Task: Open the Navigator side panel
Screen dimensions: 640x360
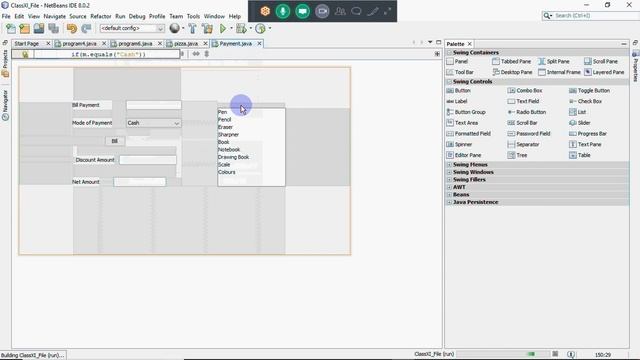Action: 5,105
